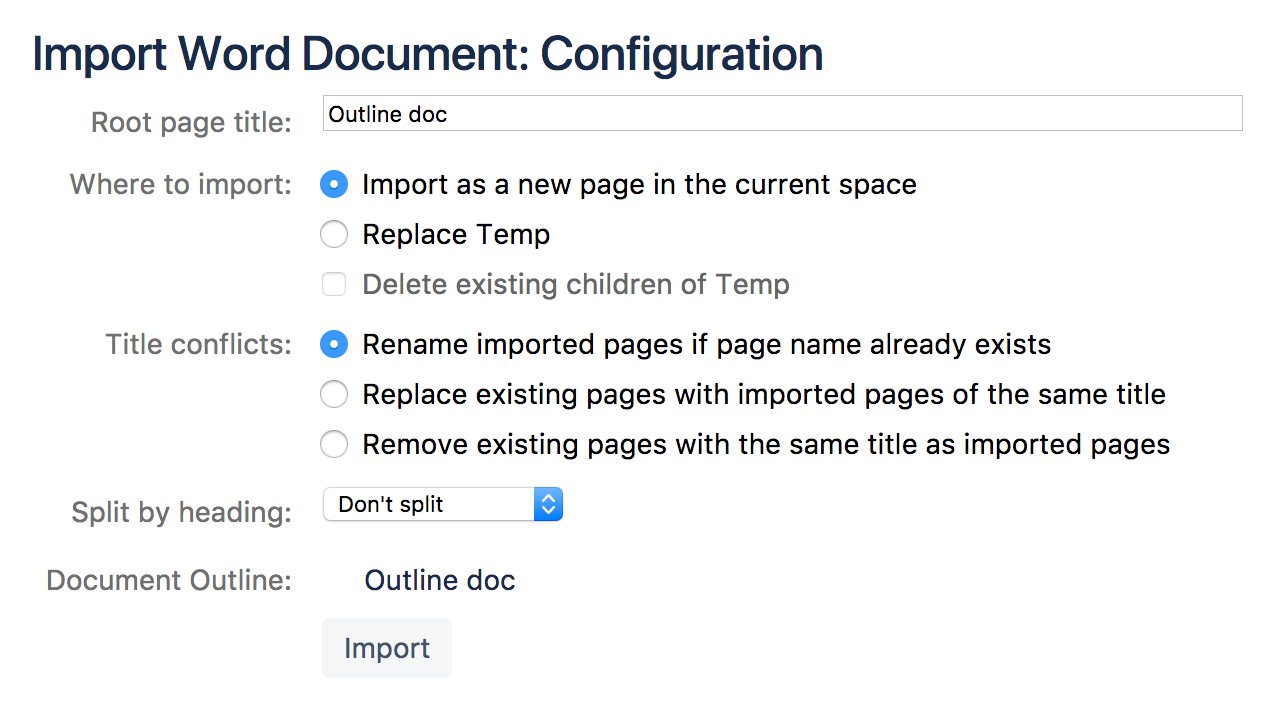Click the Where to import label

[x=181, y=185]
